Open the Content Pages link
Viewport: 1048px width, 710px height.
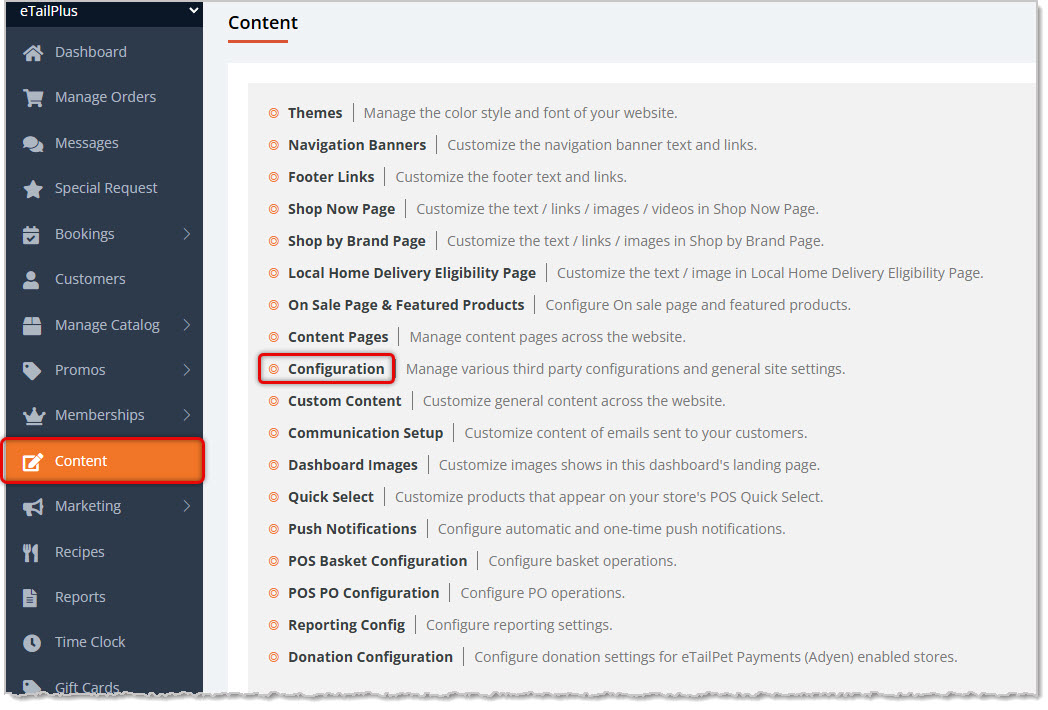coord(338,337)
